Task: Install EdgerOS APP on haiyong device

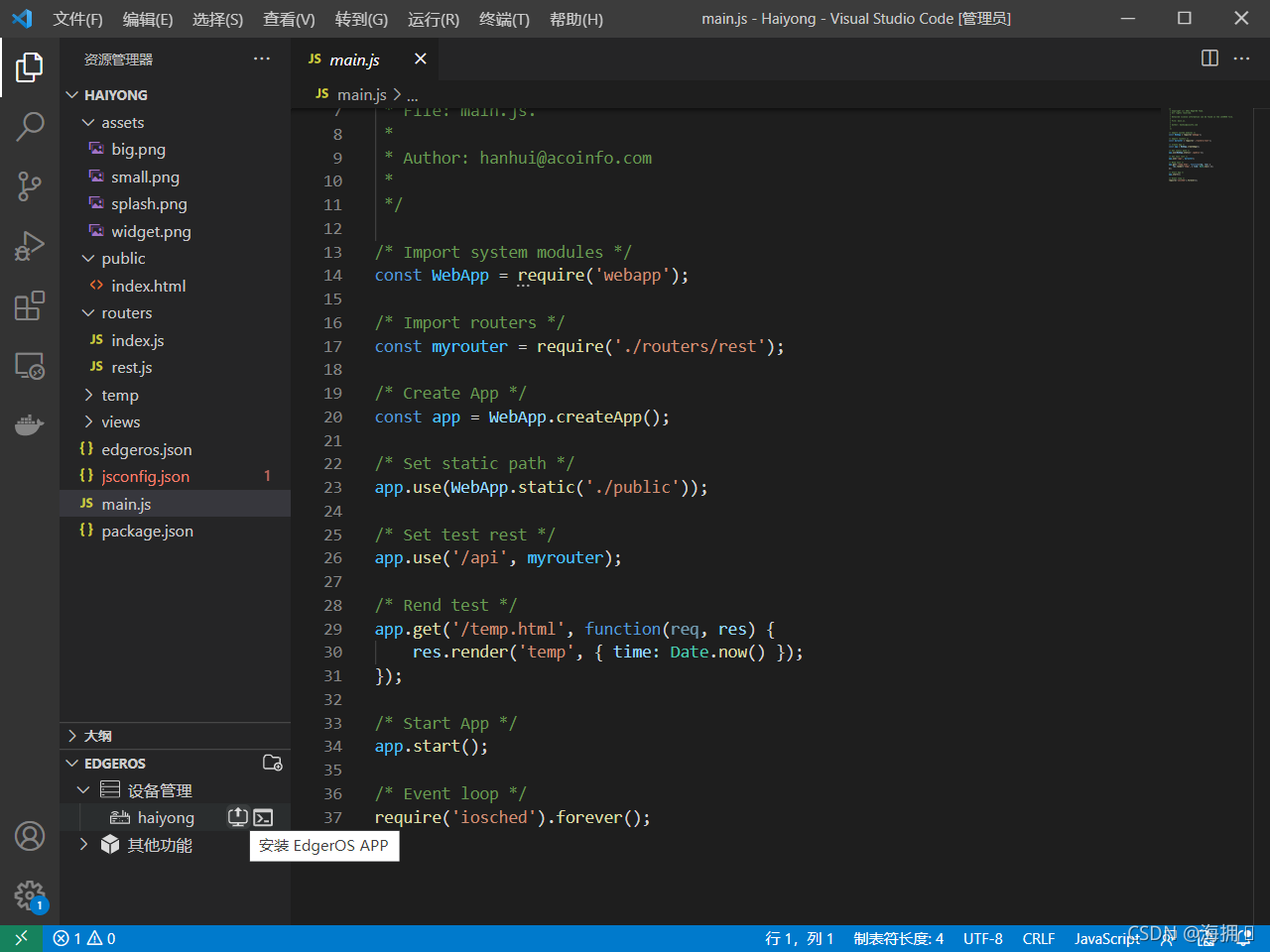Action: [238, 817]
